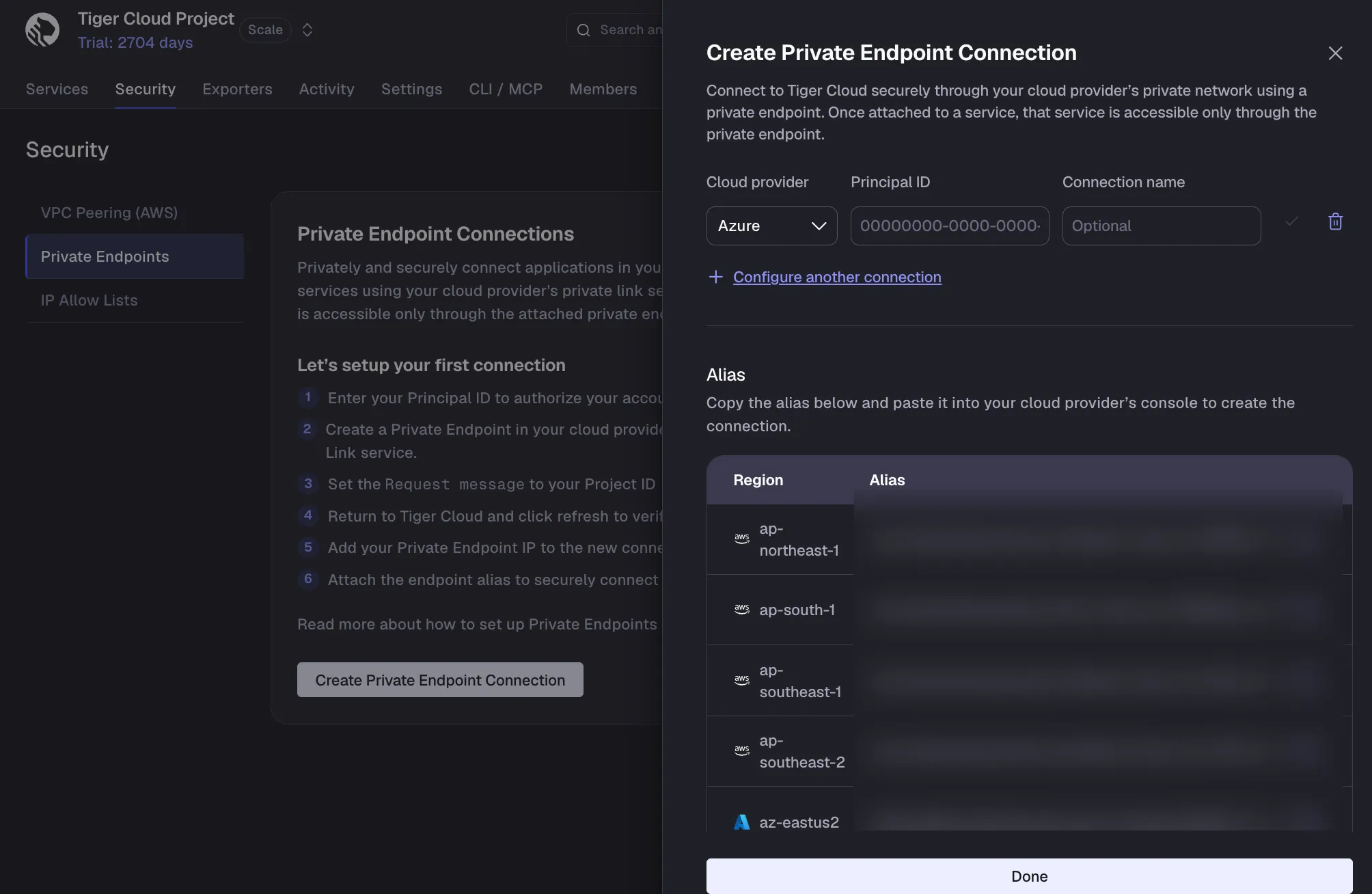
Task: Click the AWS icon for ap-south-1
Action: (x=741, y=610)
